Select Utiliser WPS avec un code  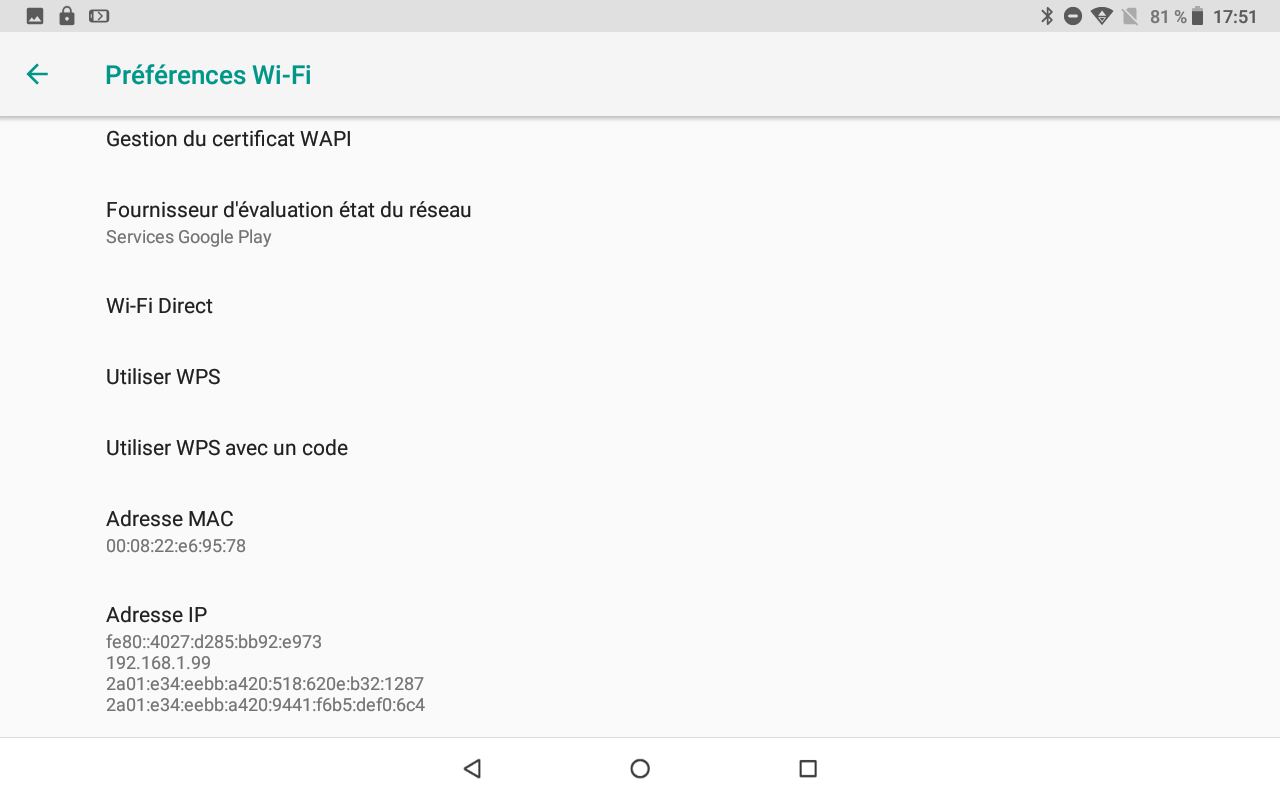pyautogui.click(x=640, y=448)
